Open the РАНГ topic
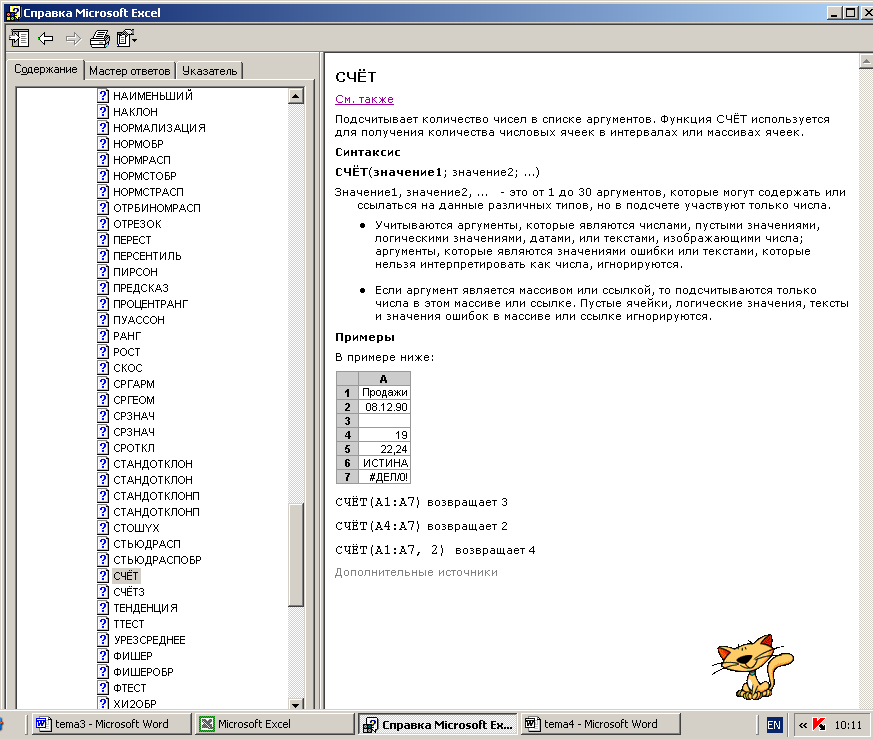Screen dimensions: 873x739 (x=127, y=336)
